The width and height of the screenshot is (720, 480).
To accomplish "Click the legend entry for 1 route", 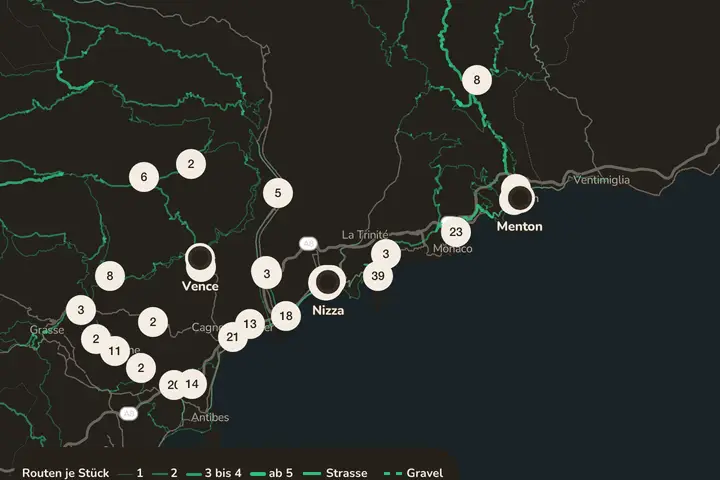I will pos(130,473).
